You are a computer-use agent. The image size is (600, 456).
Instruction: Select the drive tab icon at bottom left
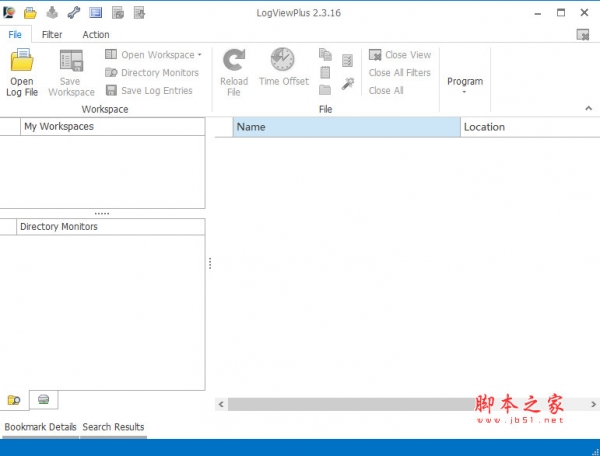[x=44, y=400]
